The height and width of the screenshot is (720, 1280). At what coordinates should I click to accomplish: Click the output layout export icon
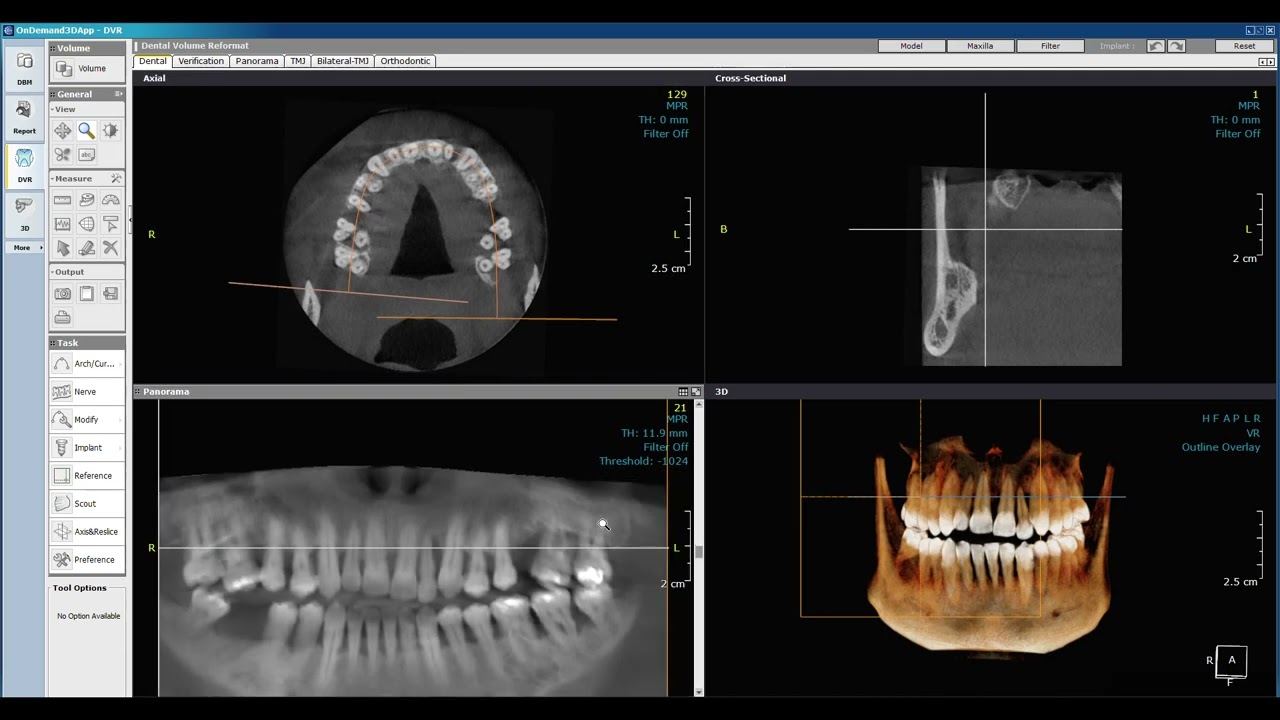111,293
